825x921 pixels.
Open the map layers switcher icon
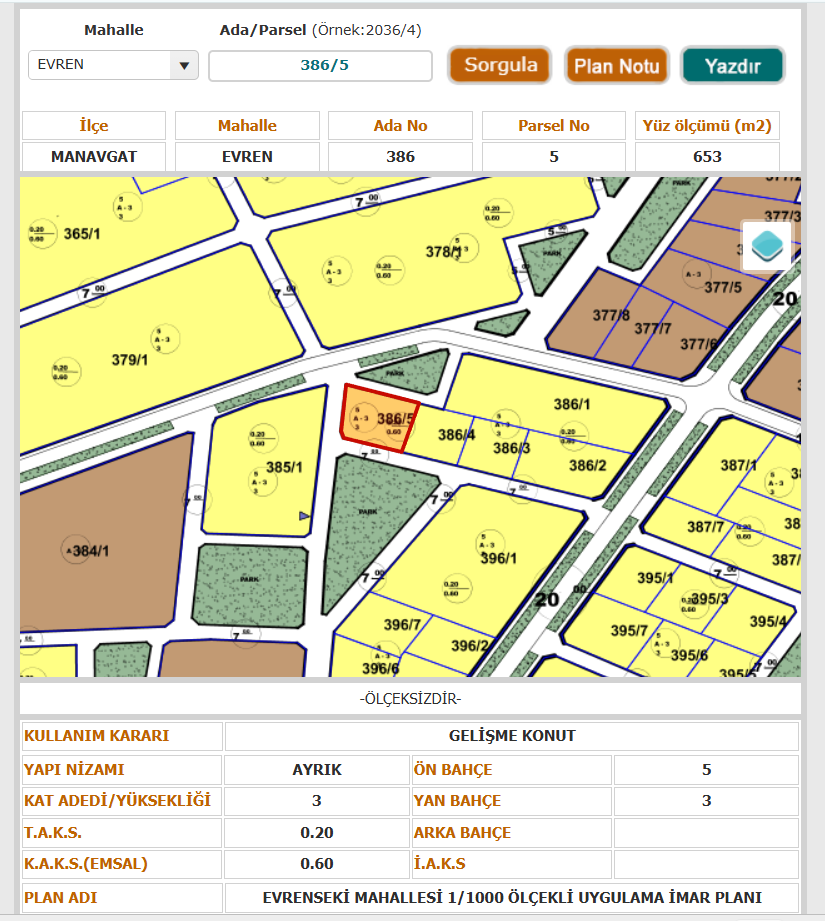[767, 245]
